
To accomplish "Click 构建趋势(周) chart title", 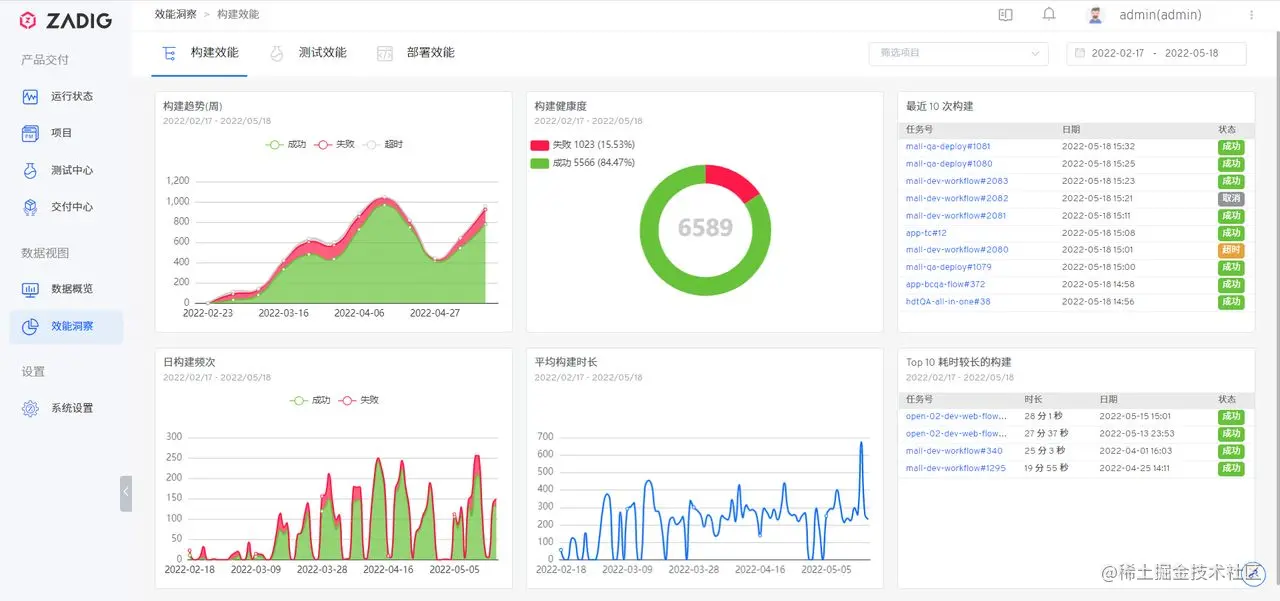I will (x=192, y=106).
